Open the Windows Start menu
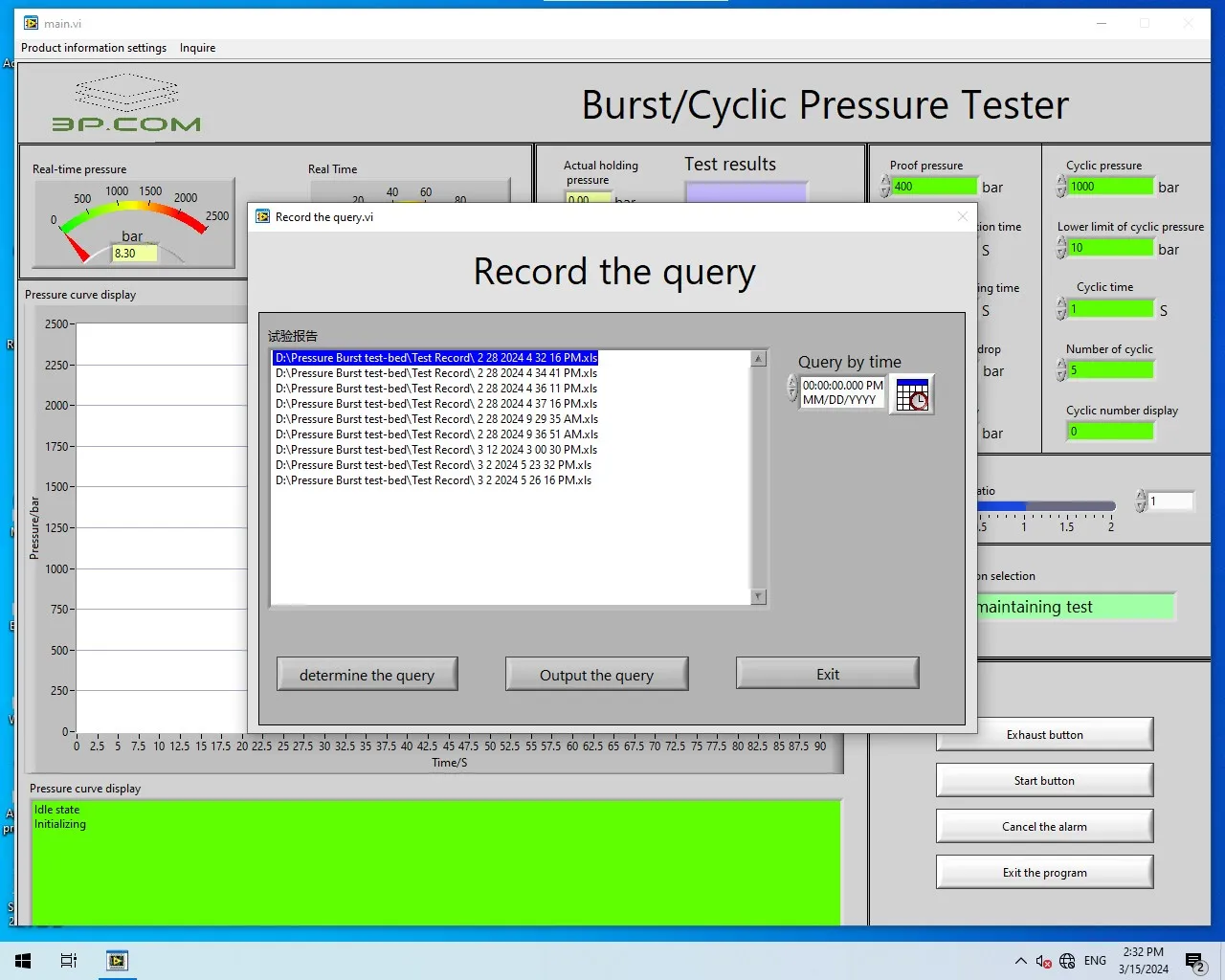1225x980 pixels. point(23,961)
